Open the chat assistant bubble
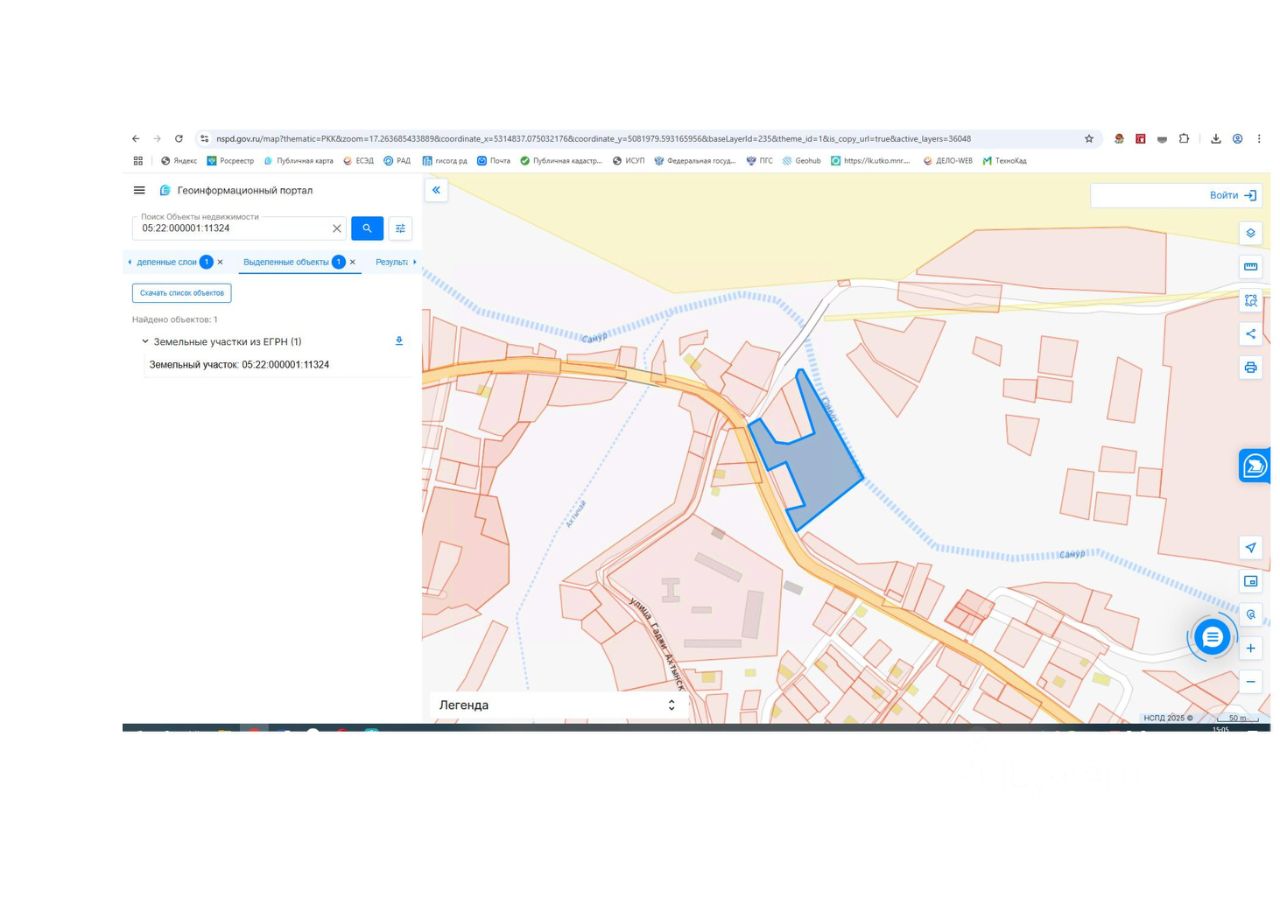Image resolution: width=1280 pixels, height=905 pixels. (1212, 636)
